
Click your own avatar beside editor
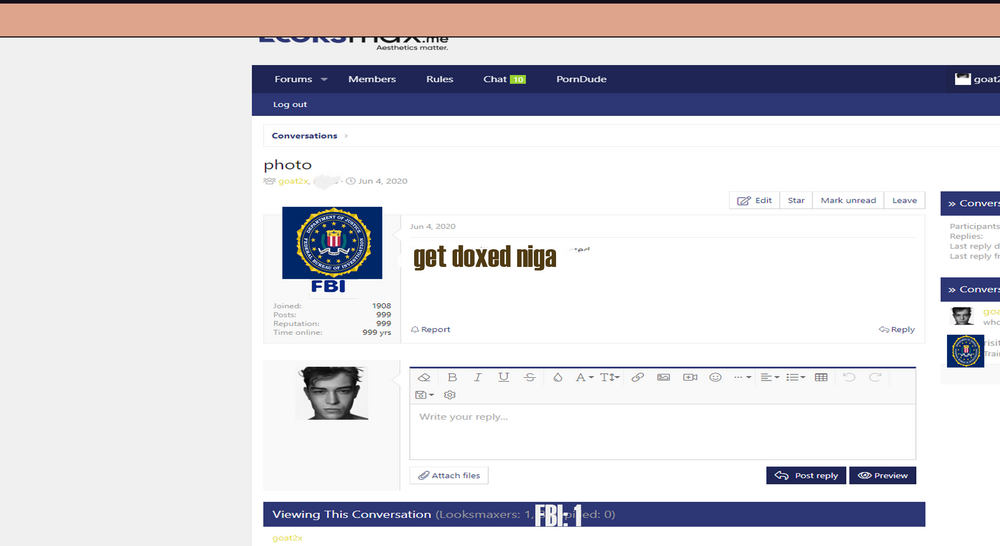click(x=332, y=393)
